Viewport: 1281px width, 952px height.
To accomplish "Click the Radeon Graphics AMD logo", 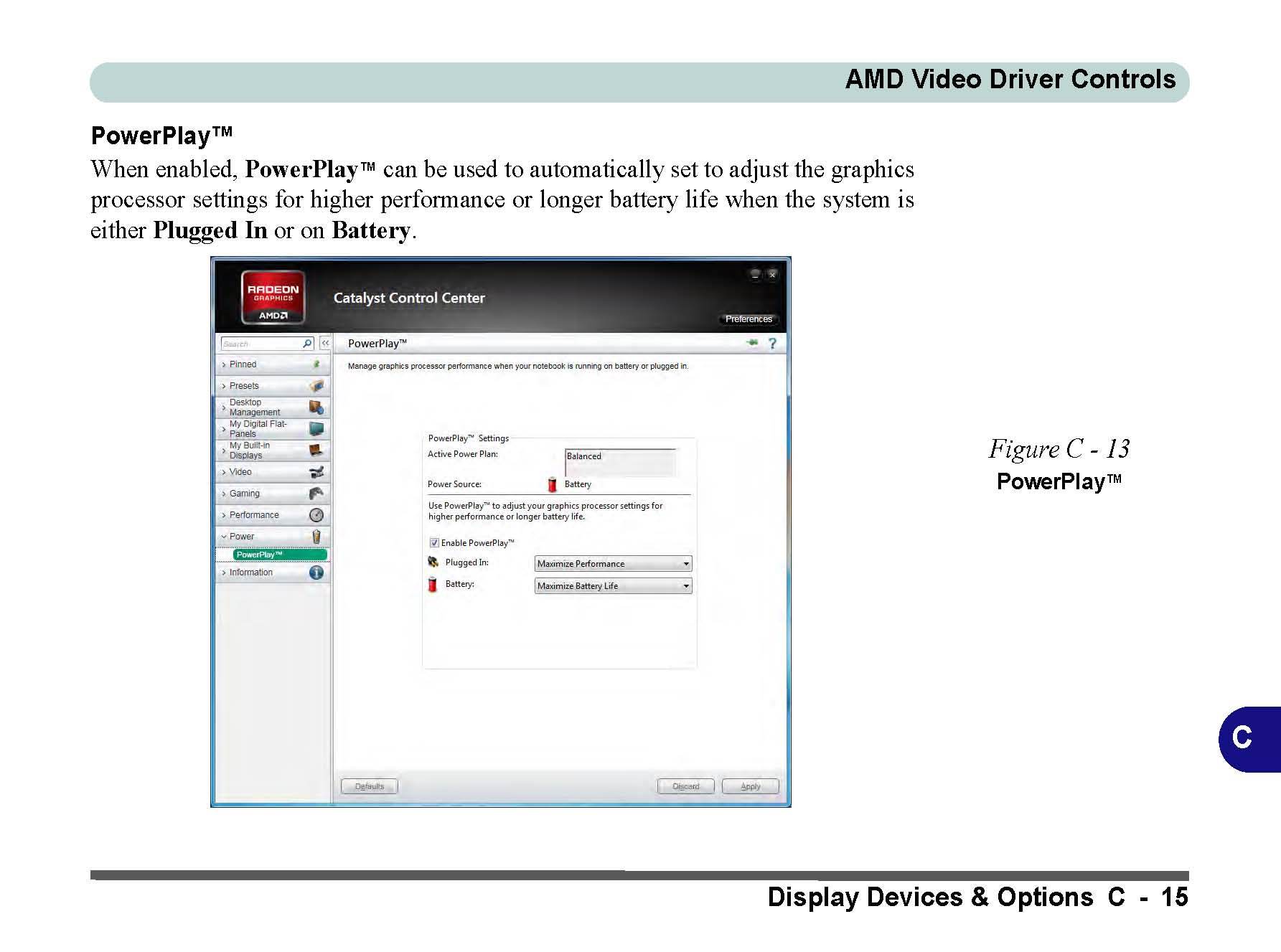I will pyautogui.click(x=273, y=297).
